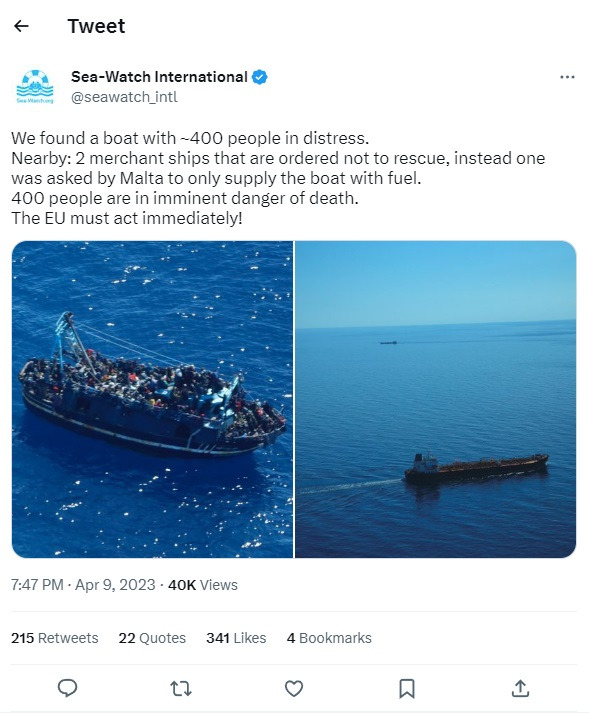This screenshot has height=713, width=589.
Task: Click the Tweet page heading
Action: (96, 26)
